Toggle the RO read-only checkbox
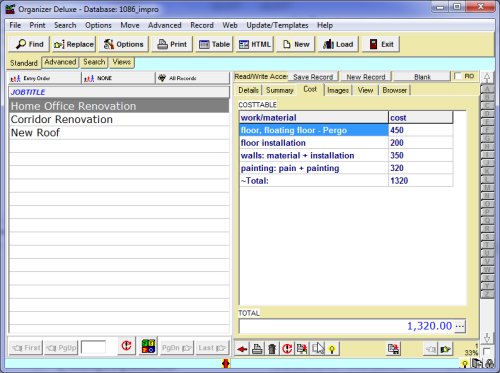The image size is (500, 373). click(x=458, y=76)
